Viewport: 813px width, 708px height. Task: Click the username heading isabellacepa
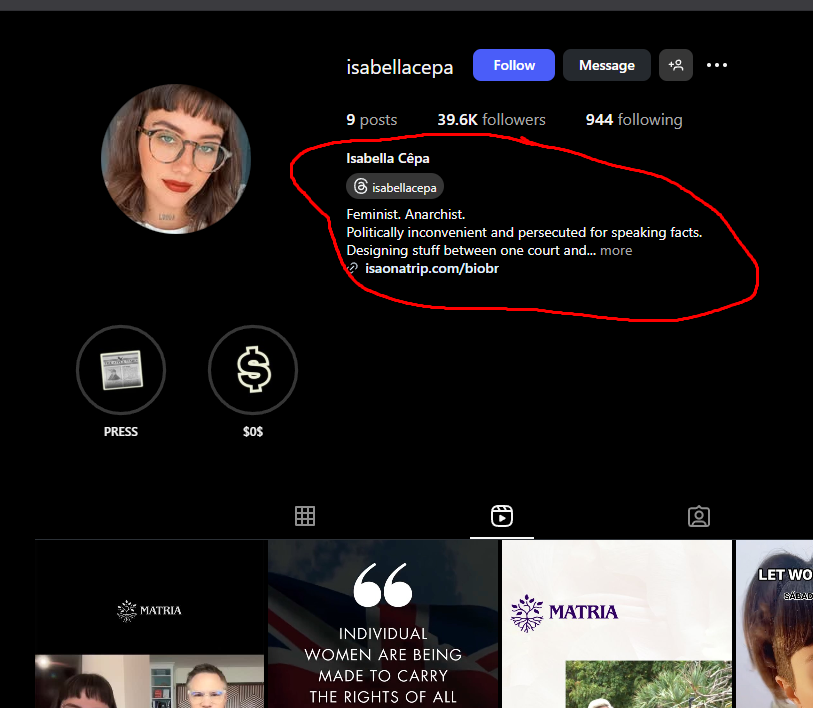pos(400,67)
